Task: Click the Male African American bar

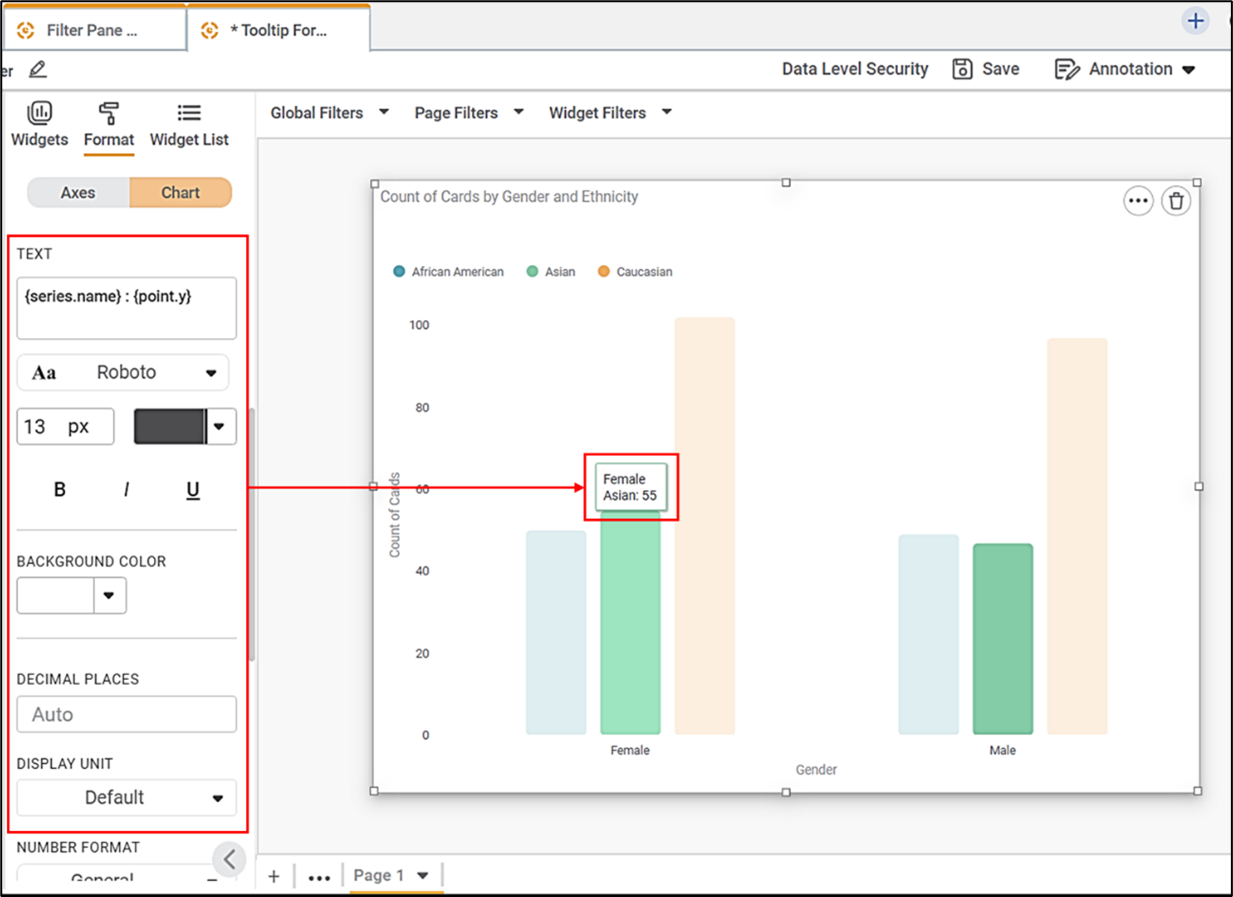Action: 929,635
